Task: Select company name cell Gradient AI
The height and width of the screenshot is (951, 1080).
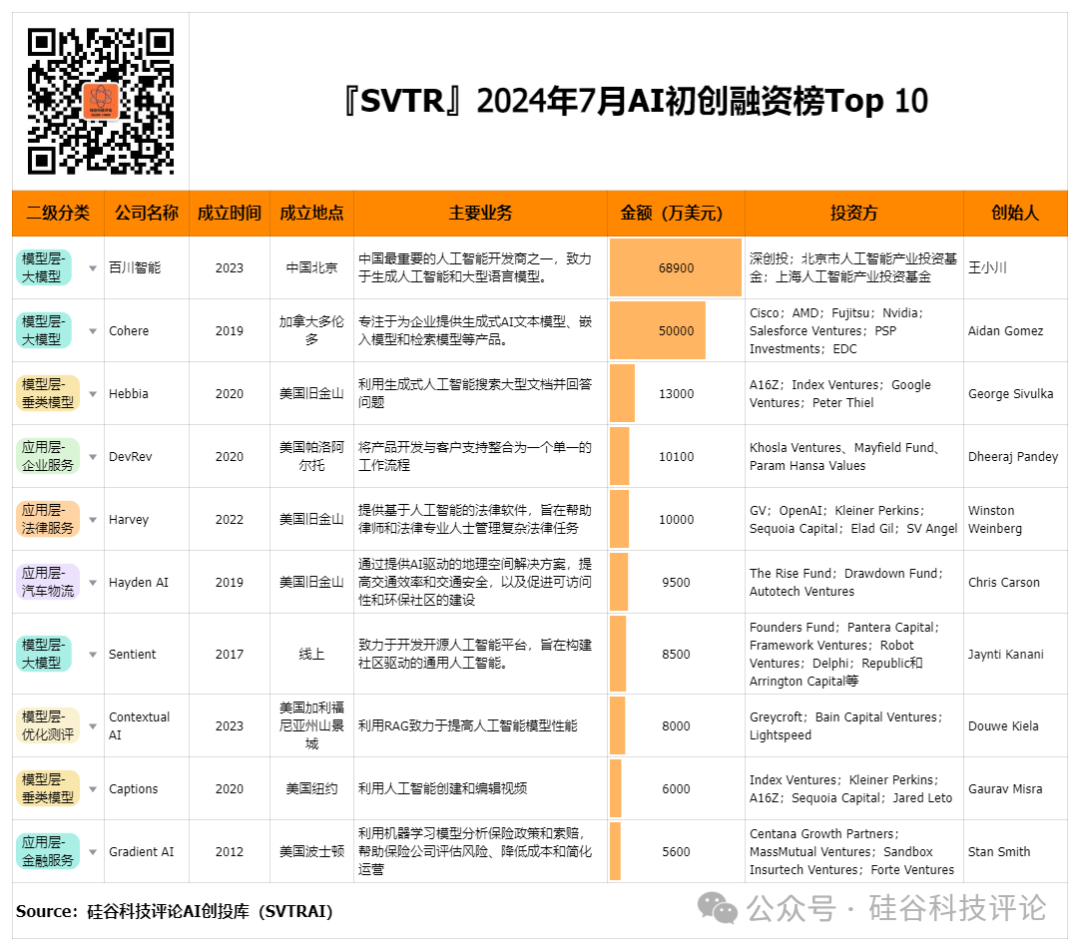Action: (147, 852)
